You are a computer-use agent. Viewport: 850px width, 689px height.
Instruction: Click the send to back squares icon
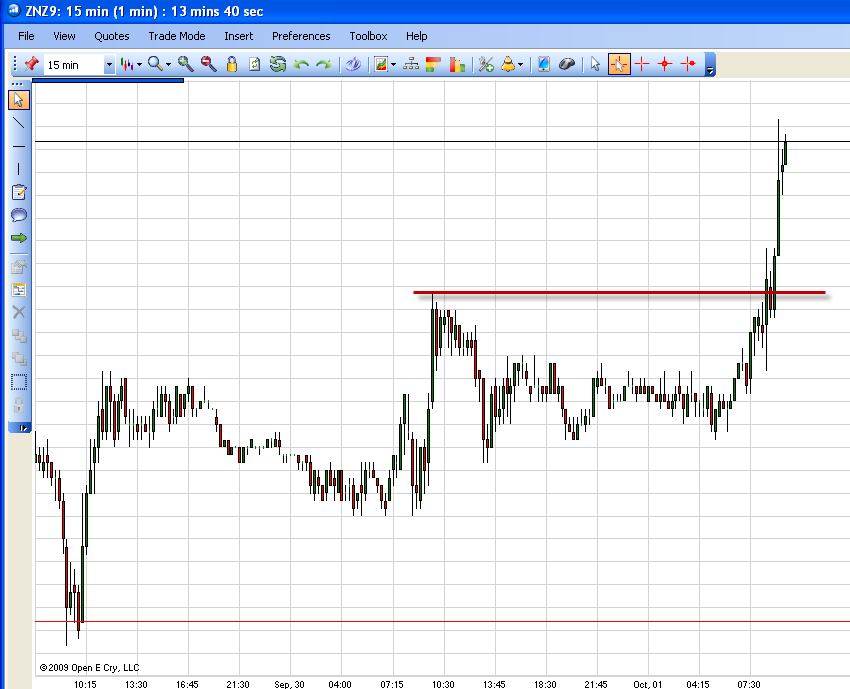19,358
